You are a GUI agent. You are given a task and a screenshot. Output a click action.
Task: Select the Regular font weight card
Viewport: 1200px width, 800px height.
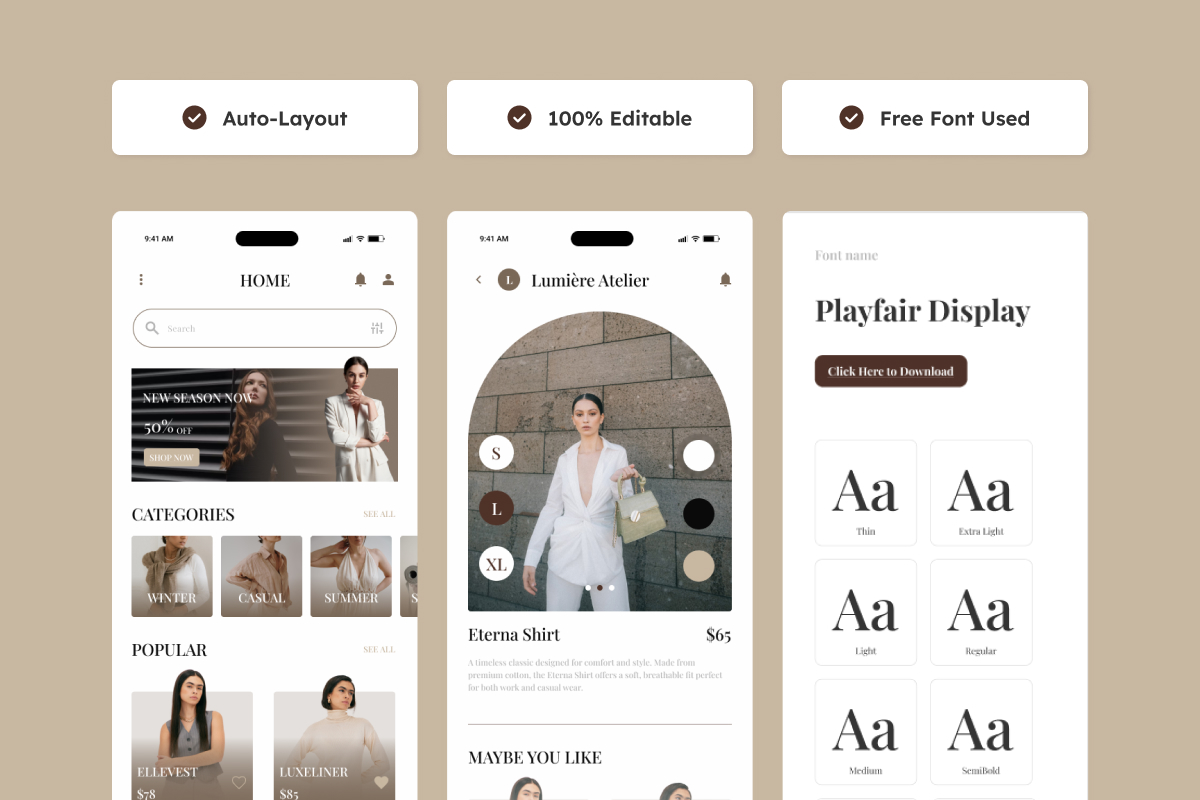[981, 612]
